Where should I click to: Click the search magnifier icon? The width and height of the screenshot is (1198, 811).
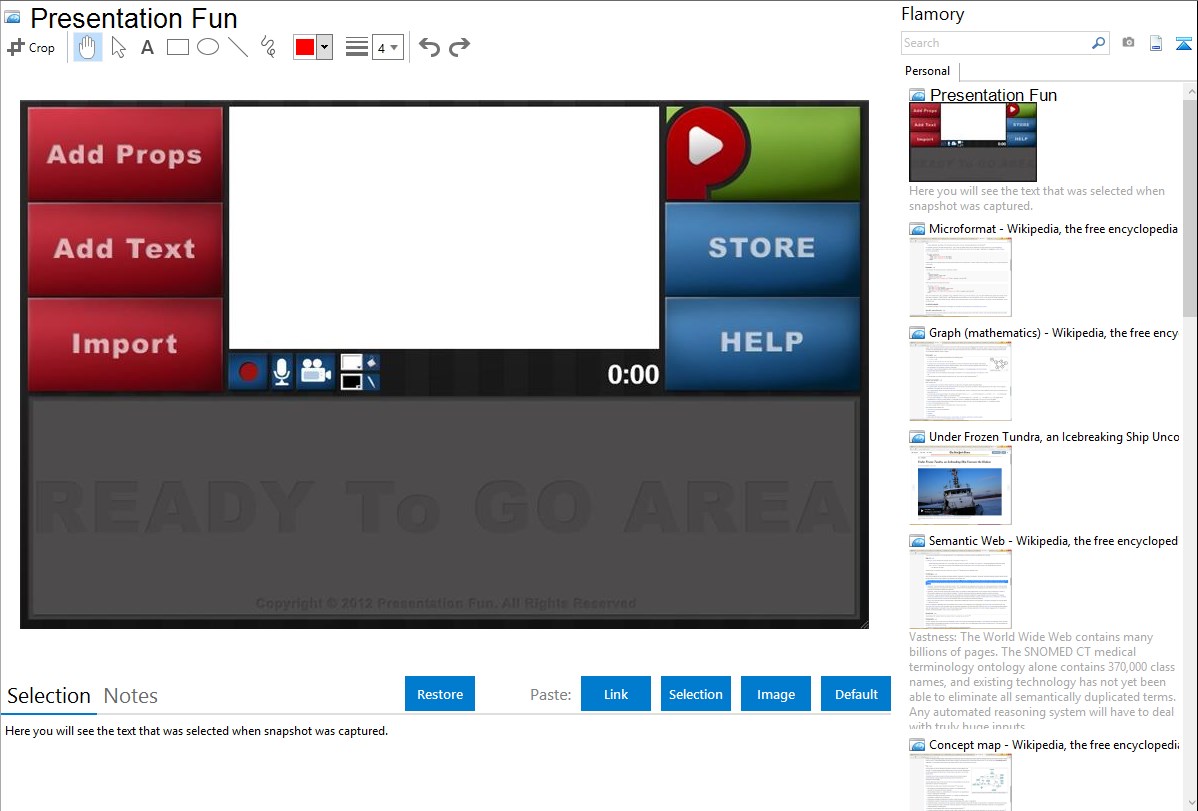(x=1099, y=44)
